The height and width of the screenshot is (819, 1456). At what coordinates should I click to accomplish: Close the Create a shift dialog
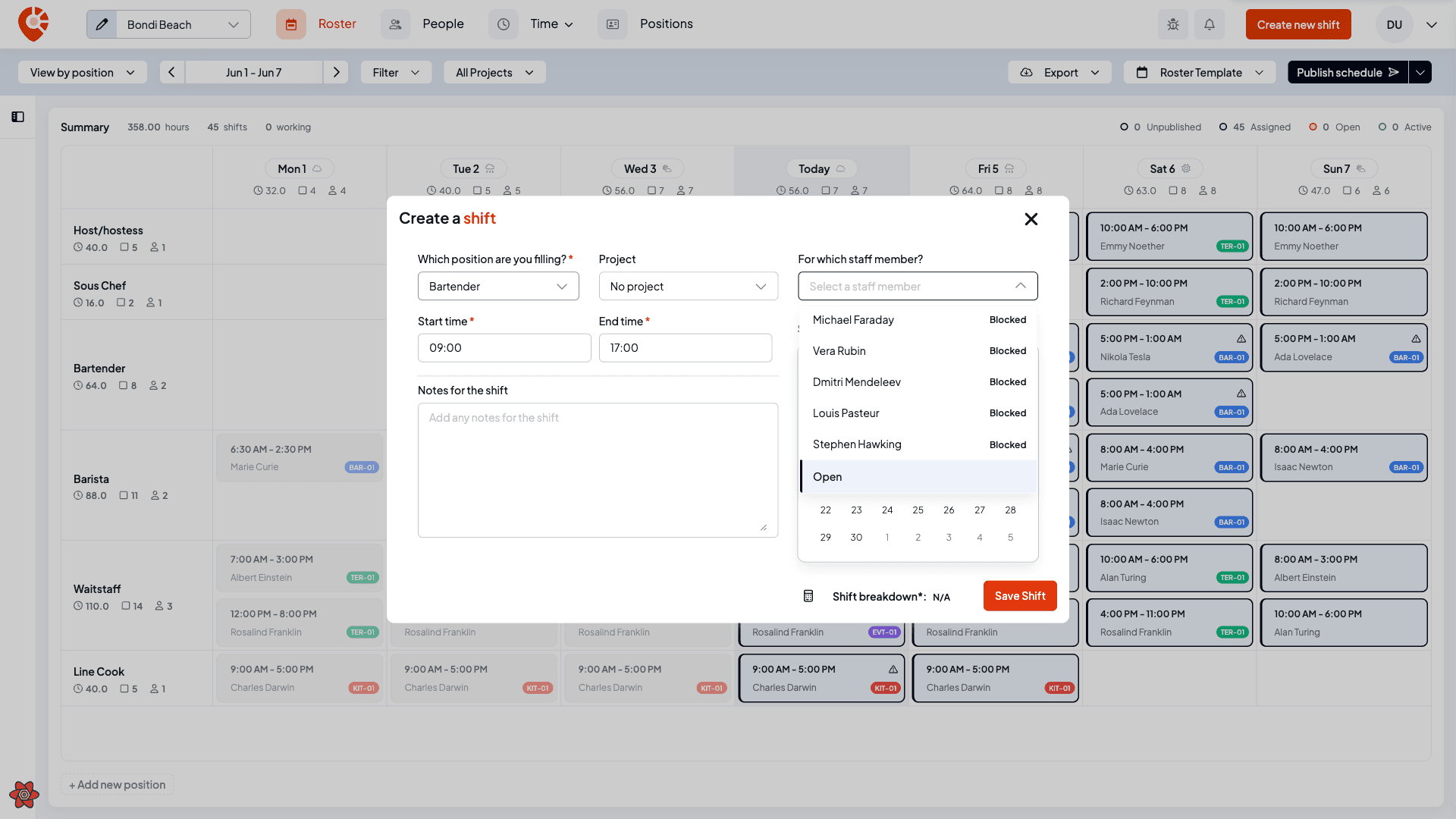coord(1031,219)
